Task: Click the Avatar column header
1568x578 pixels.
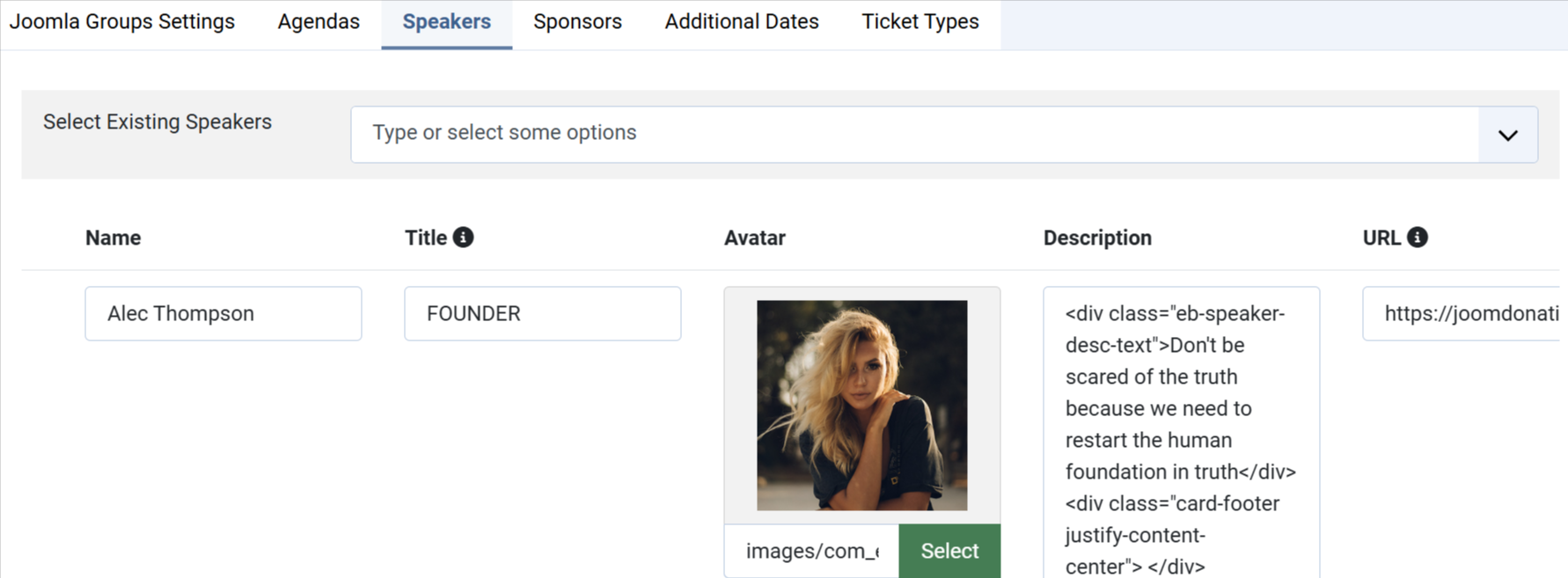Action: pos(755,238)
